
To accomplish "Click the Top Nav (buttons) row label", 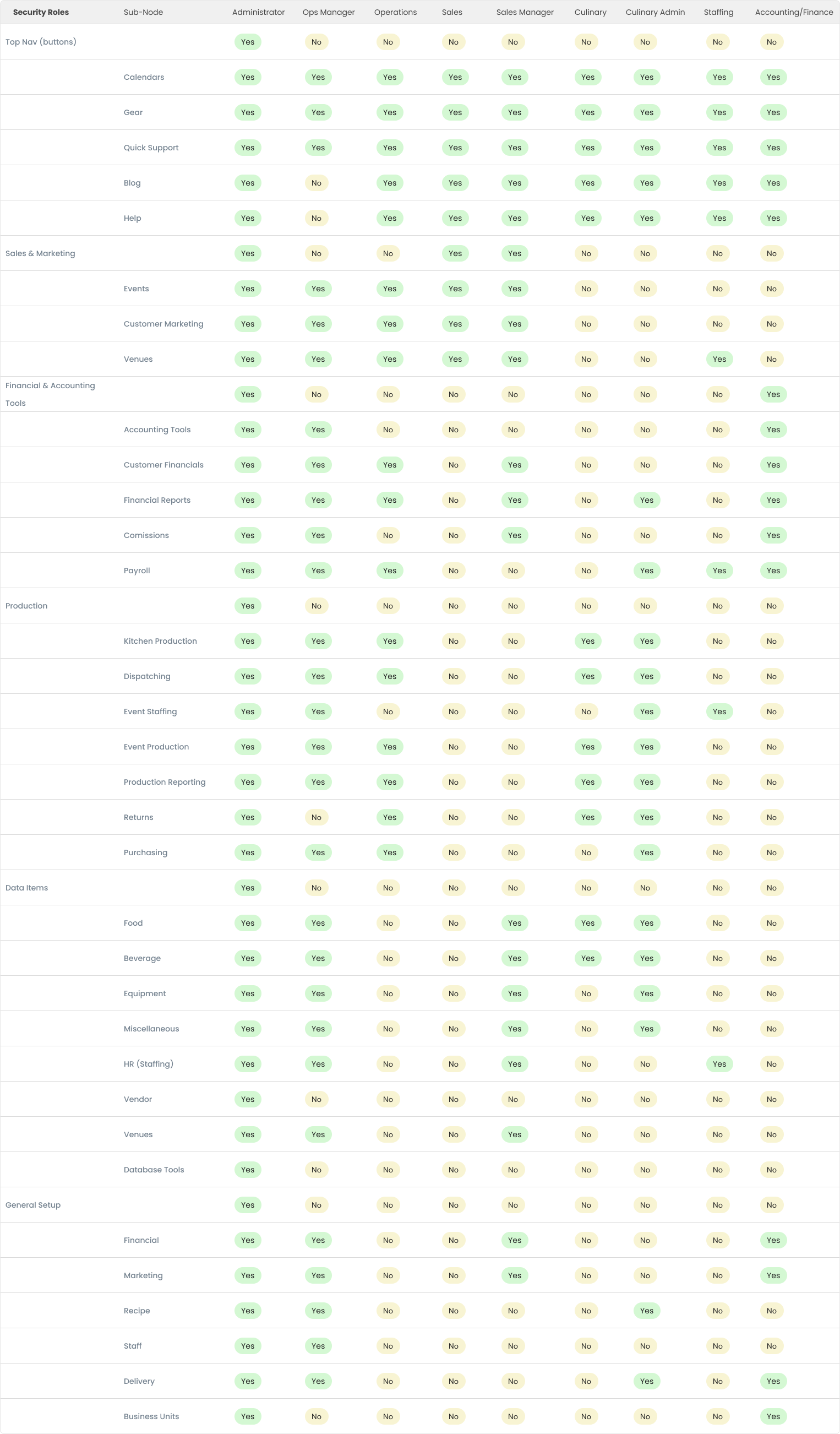I will tap(41, 41).
